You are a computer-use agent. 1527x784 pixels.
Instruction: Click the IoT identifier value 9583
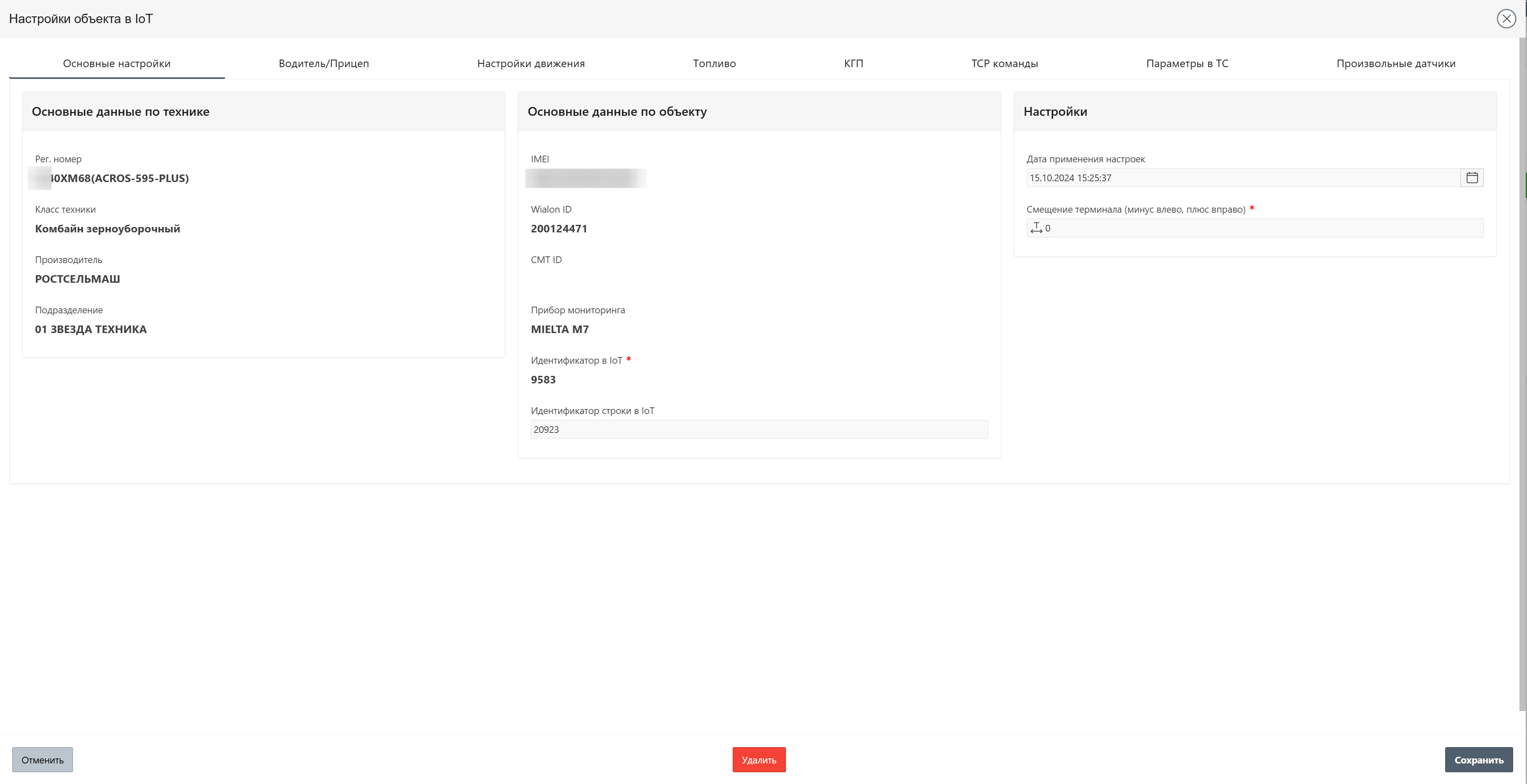(x=543, y=380)
